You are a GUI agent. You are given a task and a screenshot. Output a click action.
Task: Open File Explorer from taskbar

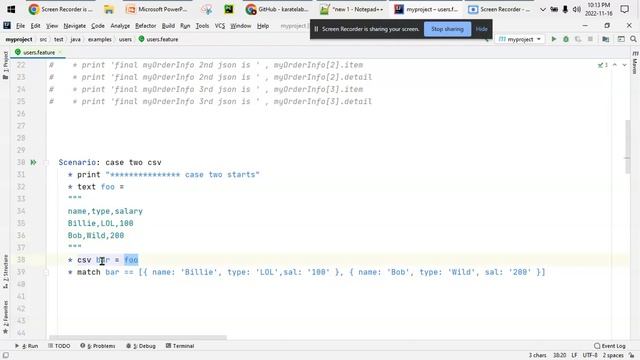[109, 9]
